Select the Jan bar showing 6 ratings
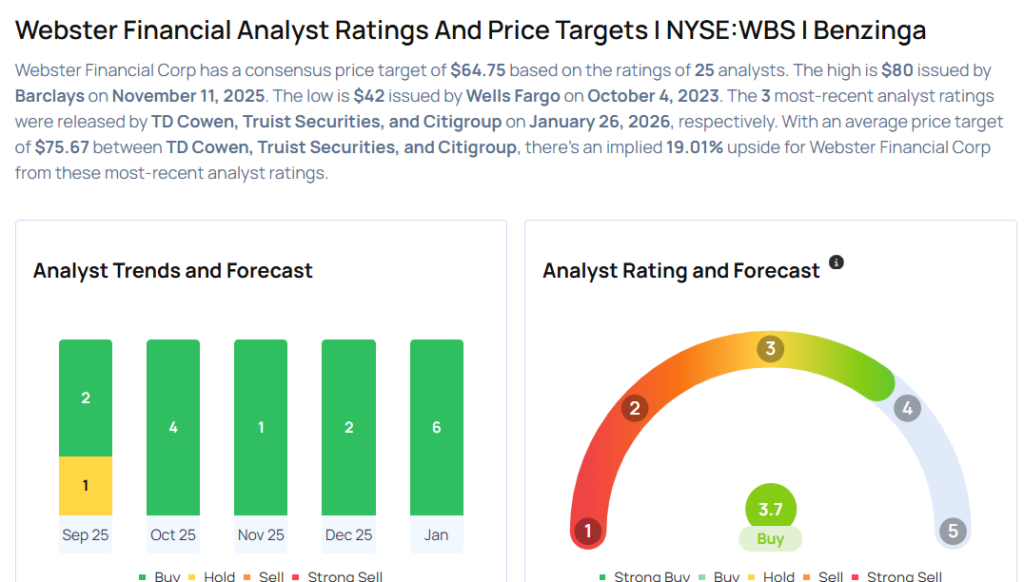This screenshot has width=1024, height=582. coord(436,427)
